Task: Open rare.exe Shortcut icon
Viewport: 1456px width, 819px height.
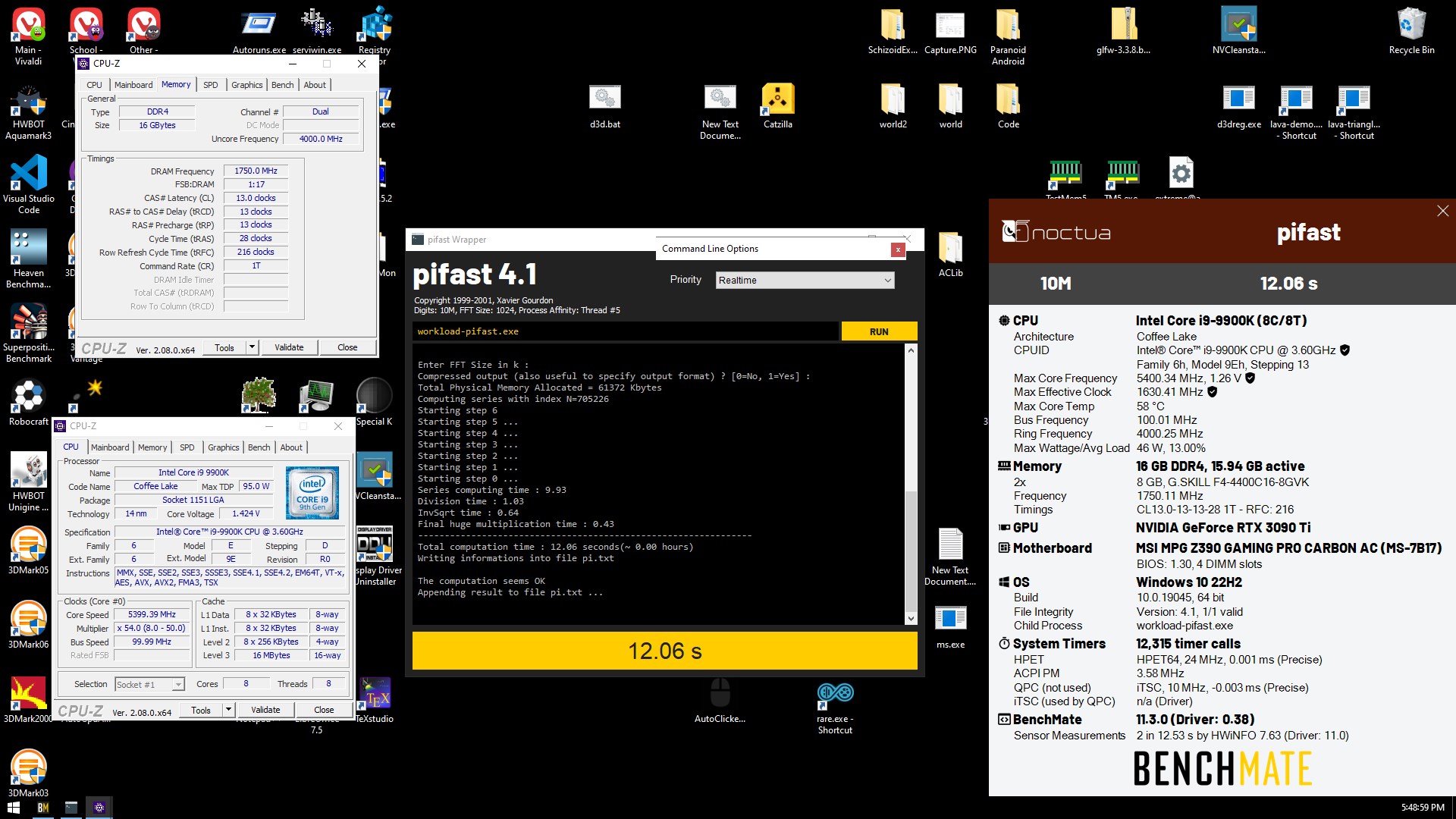Action: coord(835,707)
